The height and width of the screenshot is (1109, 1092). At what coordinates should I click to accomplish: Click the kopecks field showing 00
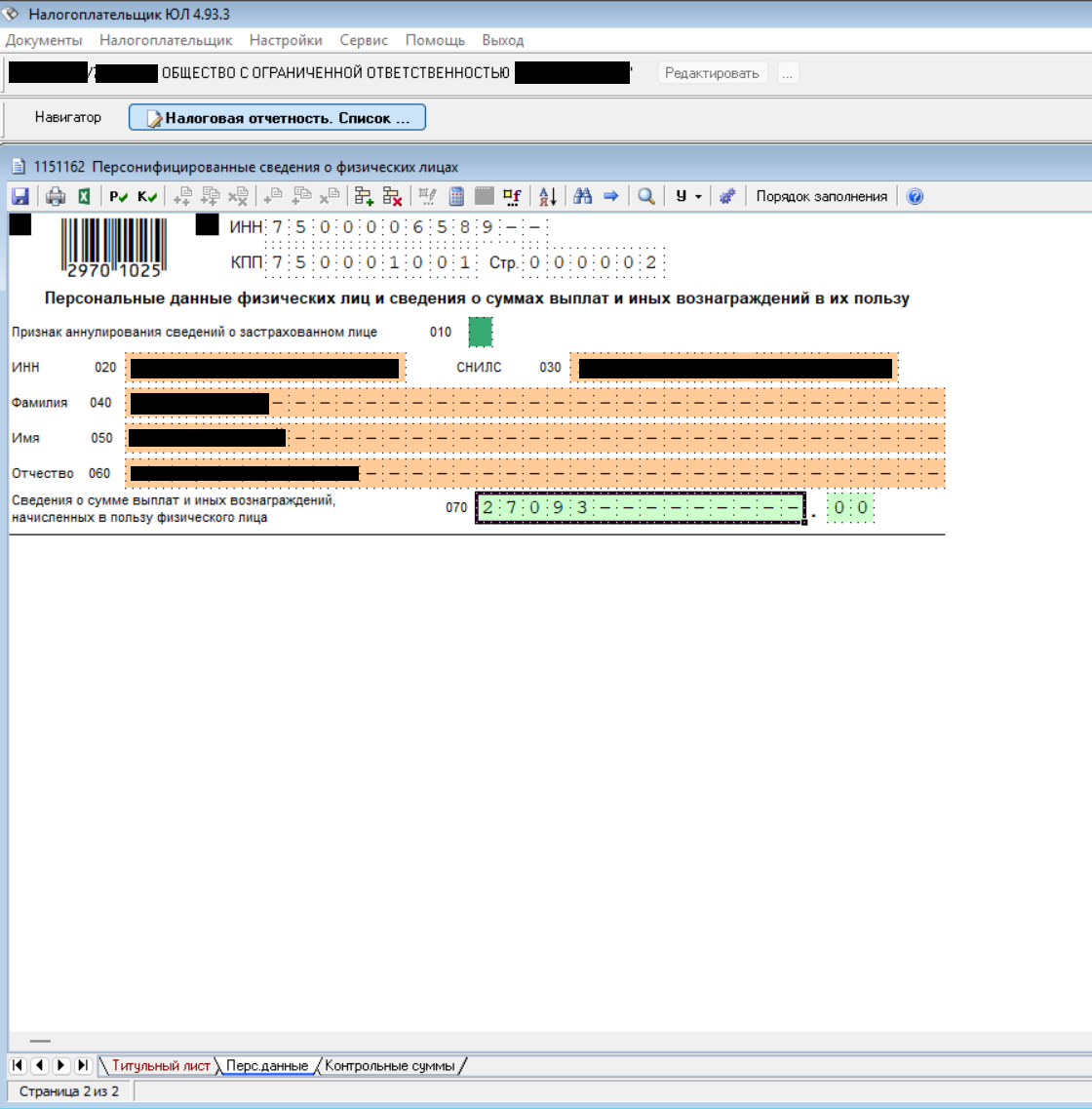point(851,508)
